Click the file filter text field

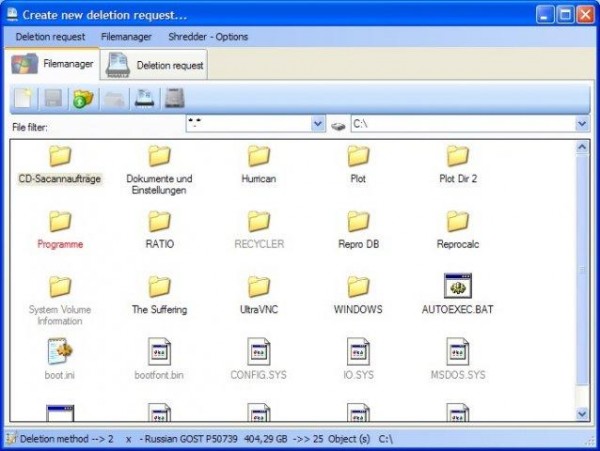[x=248, y=125]
